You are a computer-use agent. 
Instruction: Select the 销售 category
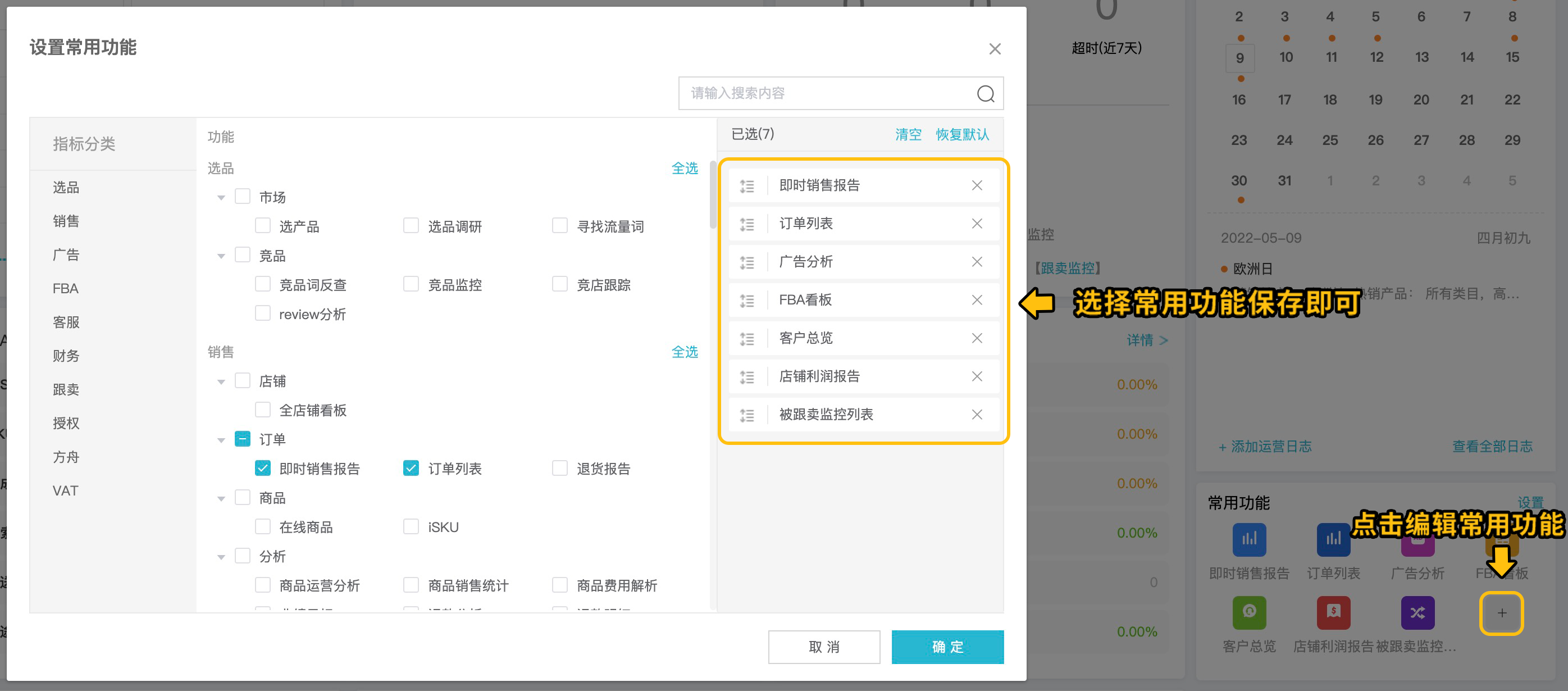pyautogui.click(x=66, y=221)
